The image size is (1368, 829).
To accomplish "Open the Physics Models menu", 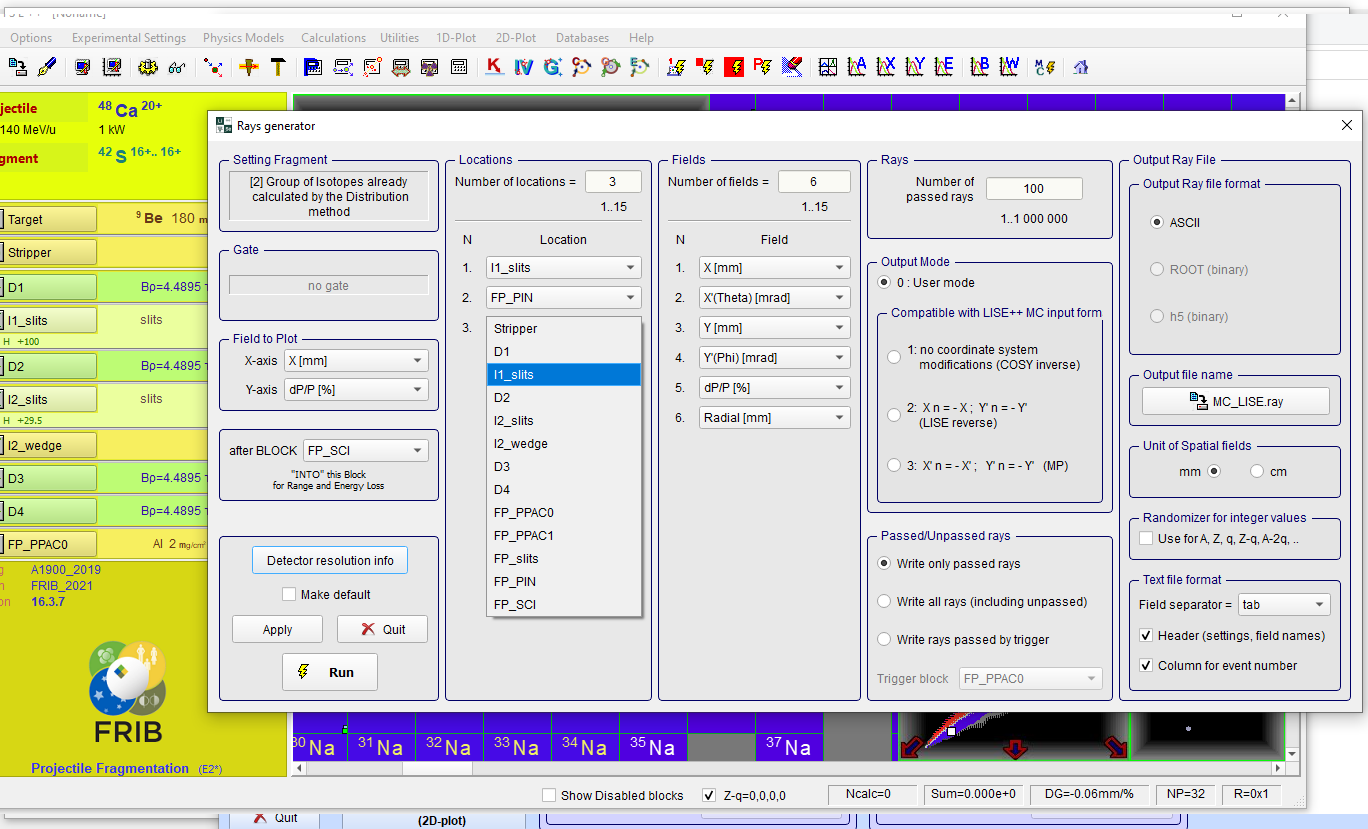I will coord(243,38).
